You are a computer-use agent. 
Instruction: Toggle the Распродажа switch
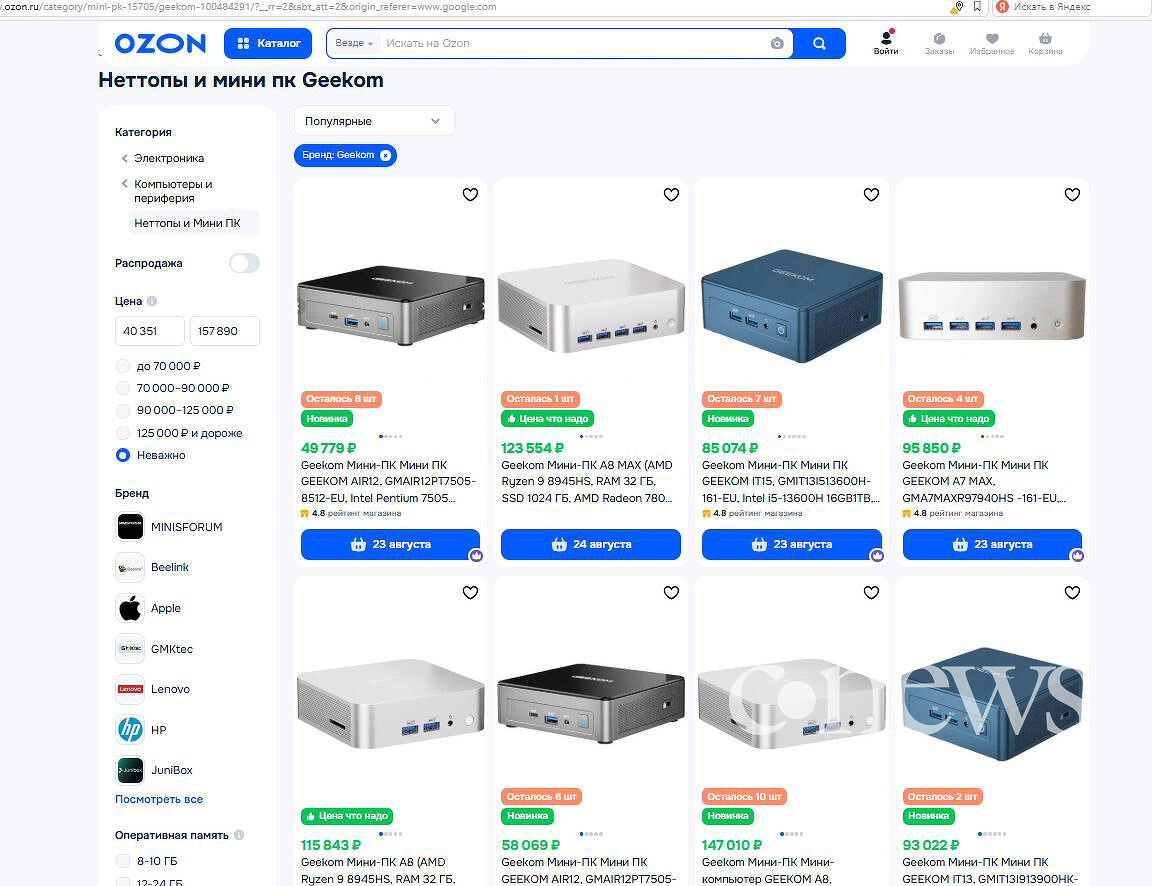(244, 263)
